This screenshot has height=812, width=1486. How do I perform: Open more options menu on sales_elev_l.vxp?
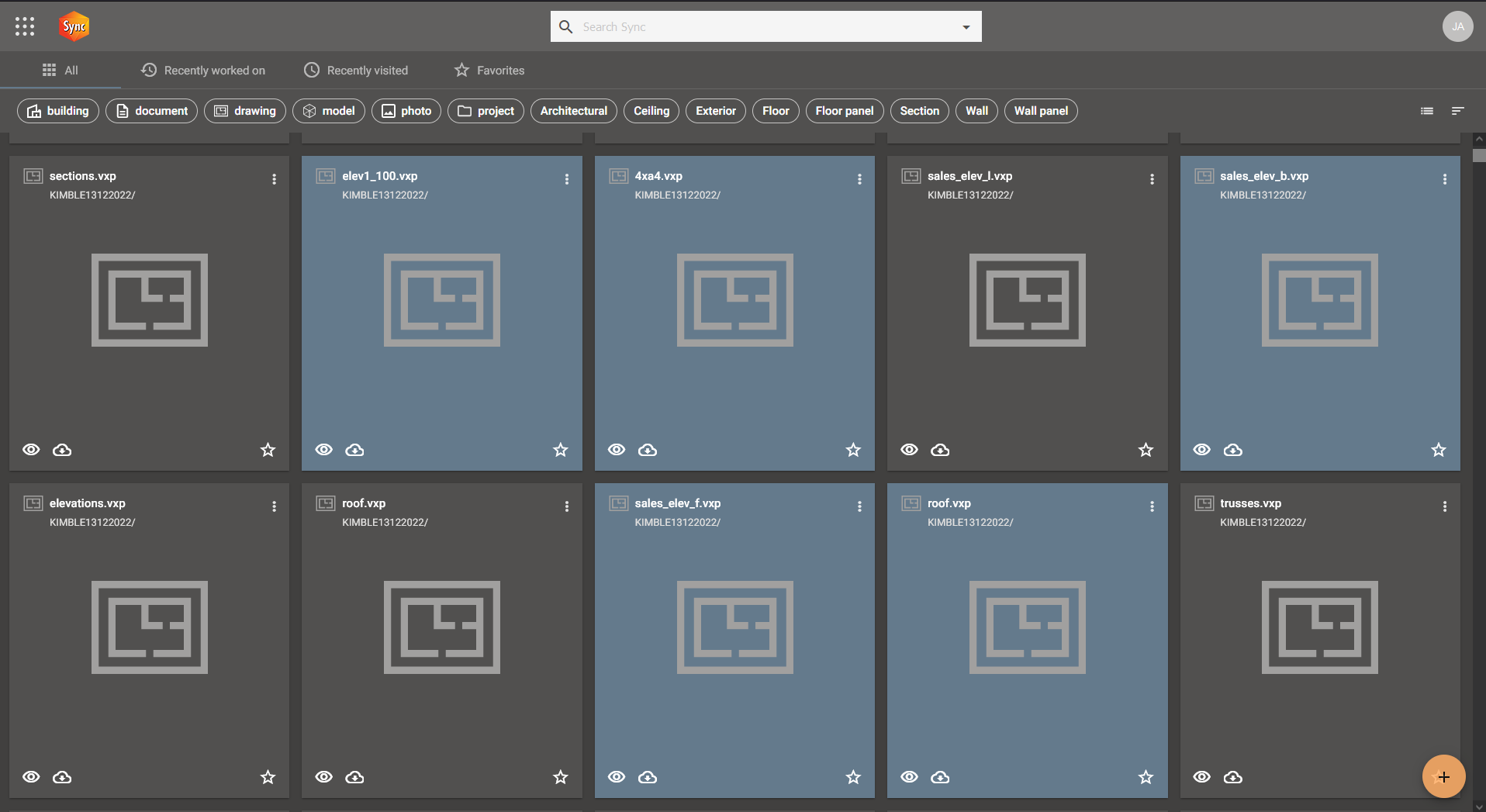coord(1152,179)
